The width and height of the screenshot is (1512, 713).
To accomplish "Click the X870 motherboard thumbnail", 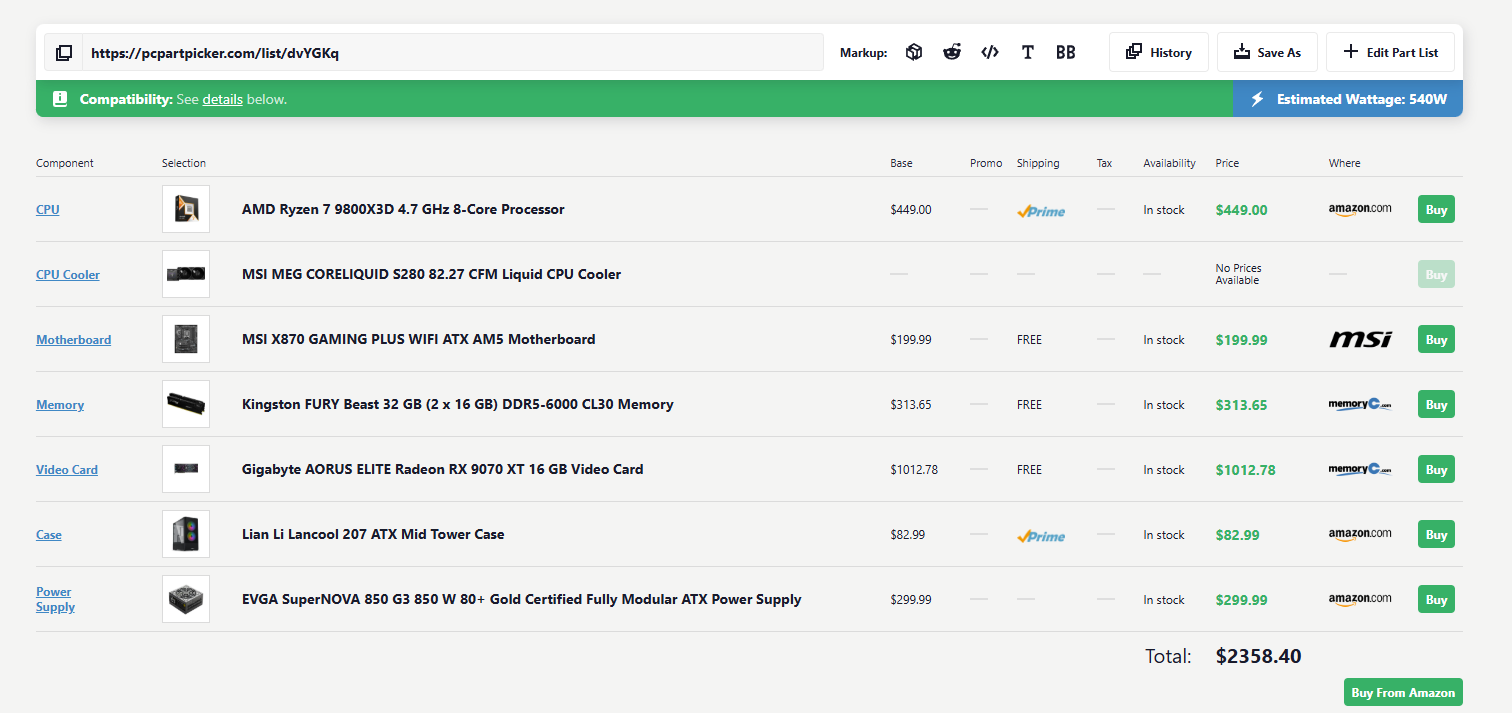I will [x=186, y=339].
